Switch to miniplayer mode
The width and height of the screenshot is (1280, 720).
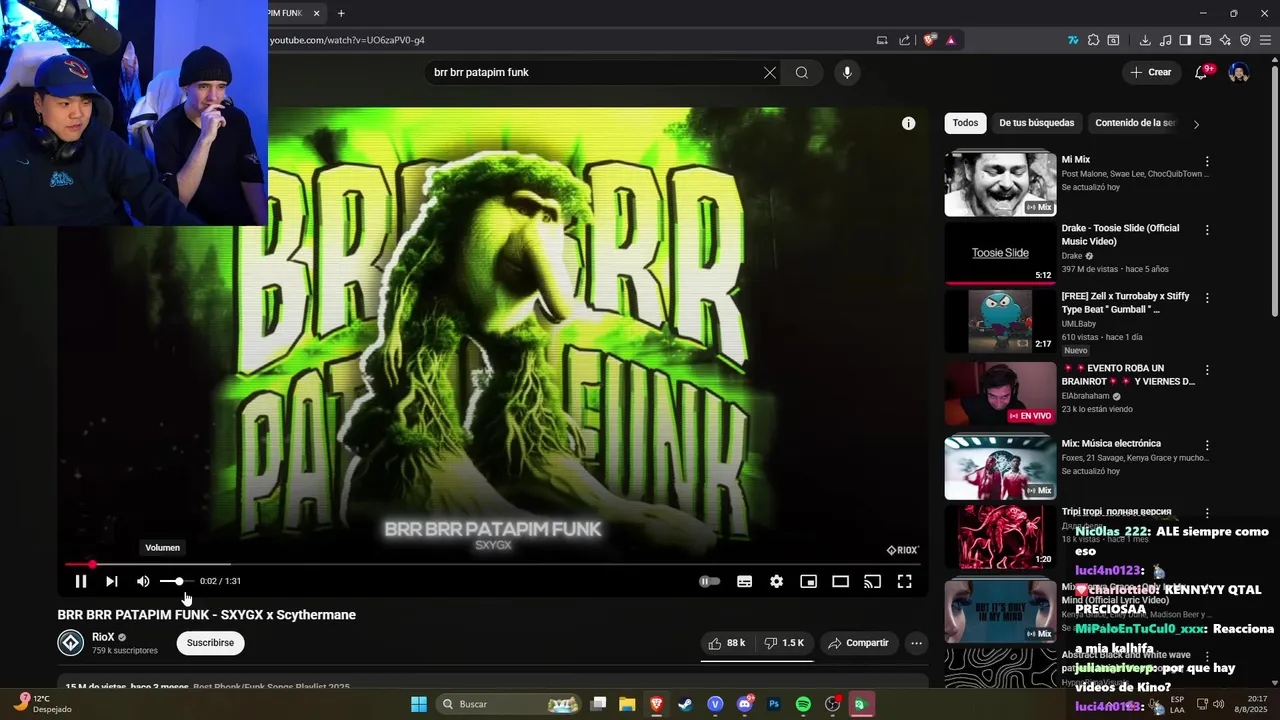click(808, 581)
